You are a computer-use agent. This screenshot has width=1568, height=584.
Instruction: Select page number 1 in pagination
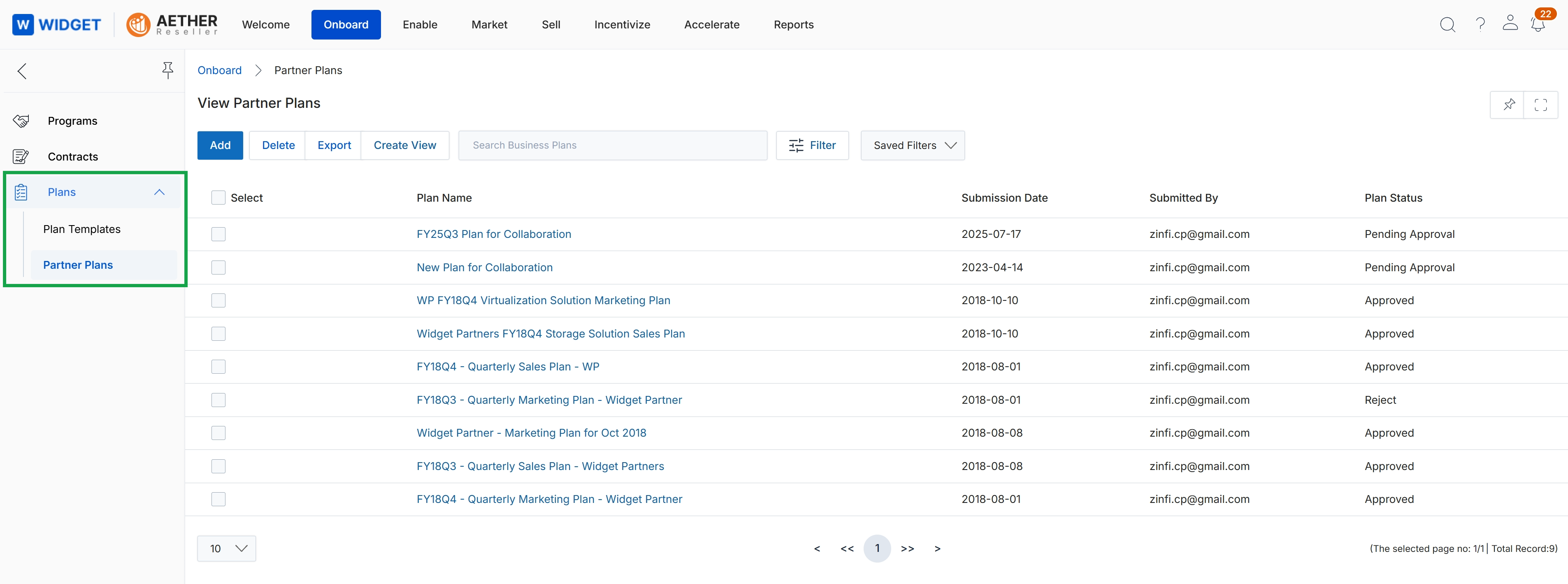point(876,549)
